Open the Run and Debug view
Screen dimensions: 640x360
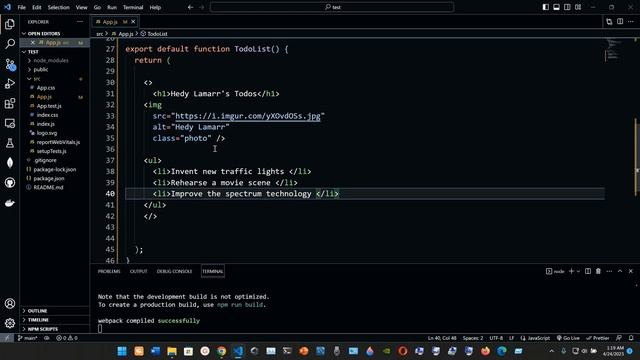click(10, 84)
